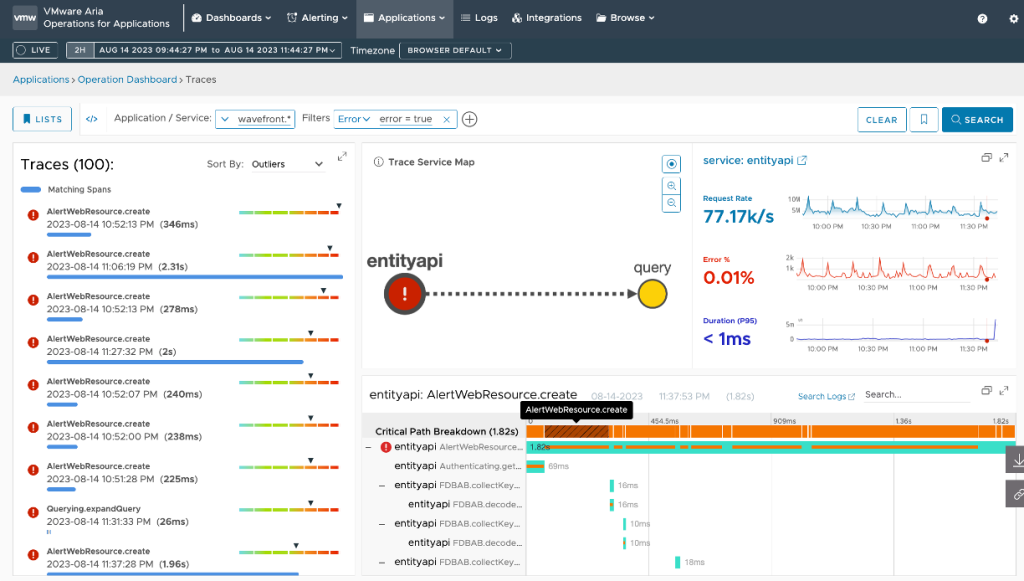Open the settings gear icon
The width and height of the screenshot is (1024, 581).
tap(1014, 19)
